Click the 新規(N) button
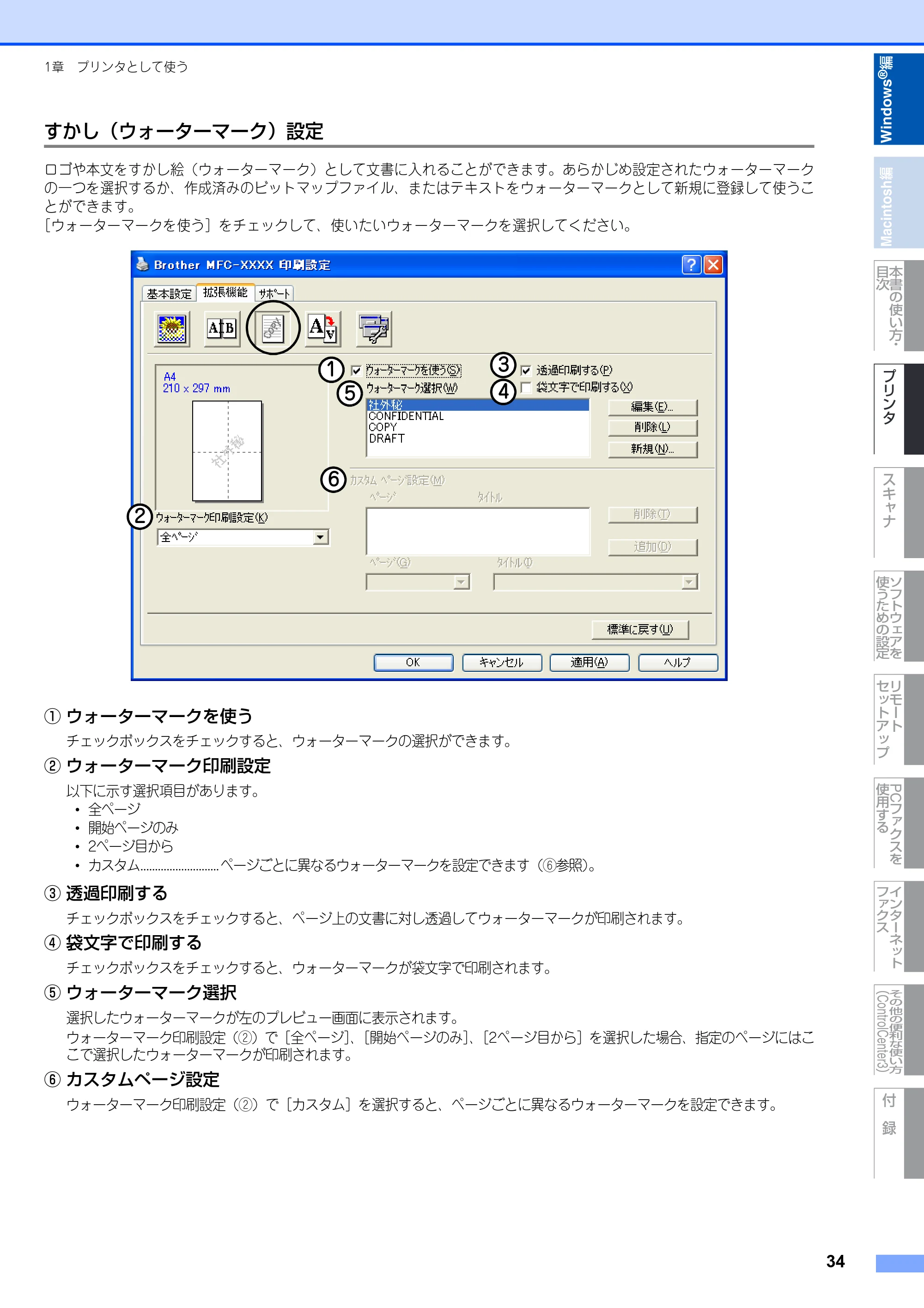Viewport: 924px width, 1308px height. point(652,449)
